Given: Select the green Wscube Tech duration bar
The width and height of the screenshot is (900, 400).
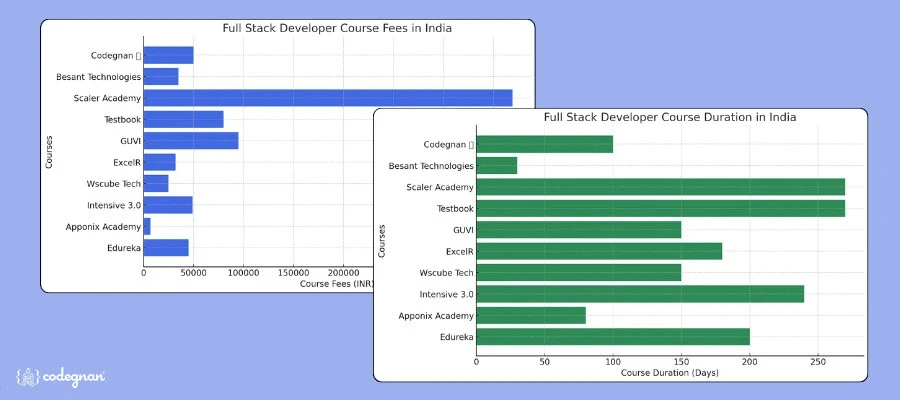Looking at the screenshot, I should tap(579, 273).
